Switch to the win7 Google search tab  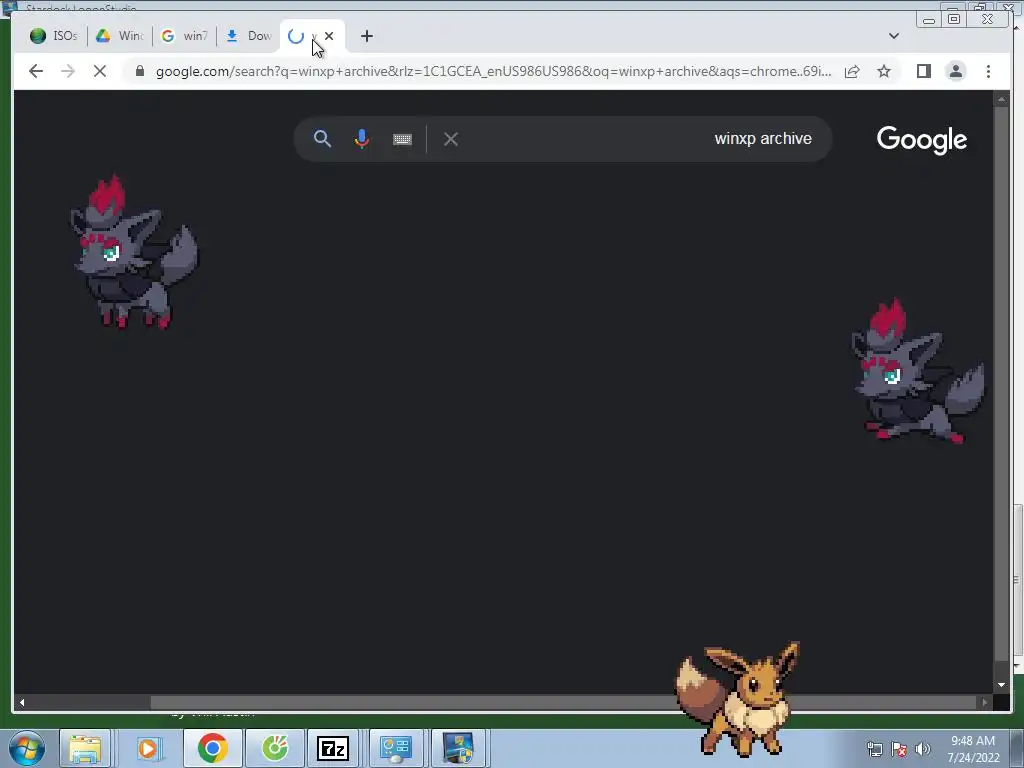(185, 36)
